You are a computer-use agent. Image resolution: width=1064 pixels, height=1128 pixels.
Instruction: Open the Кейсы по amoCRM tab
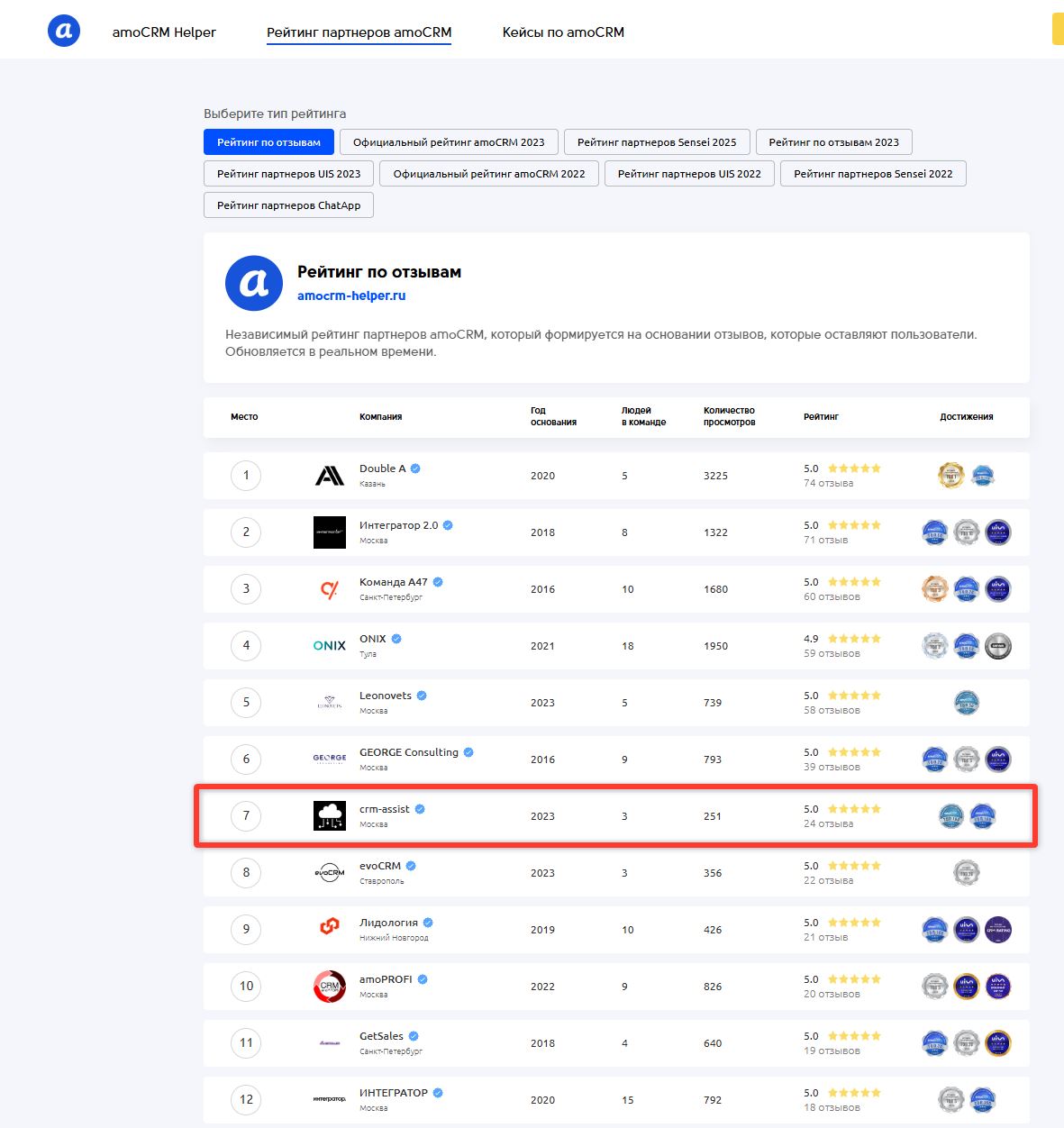tap(563, 32)
